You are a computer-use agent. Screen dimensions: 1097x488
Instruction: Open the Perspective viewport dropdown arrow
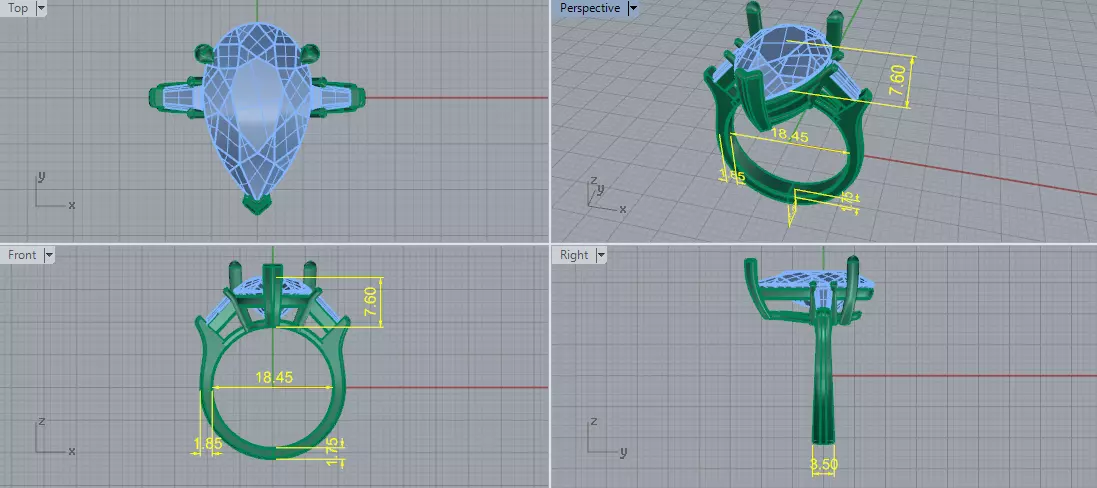coord(632,8)
